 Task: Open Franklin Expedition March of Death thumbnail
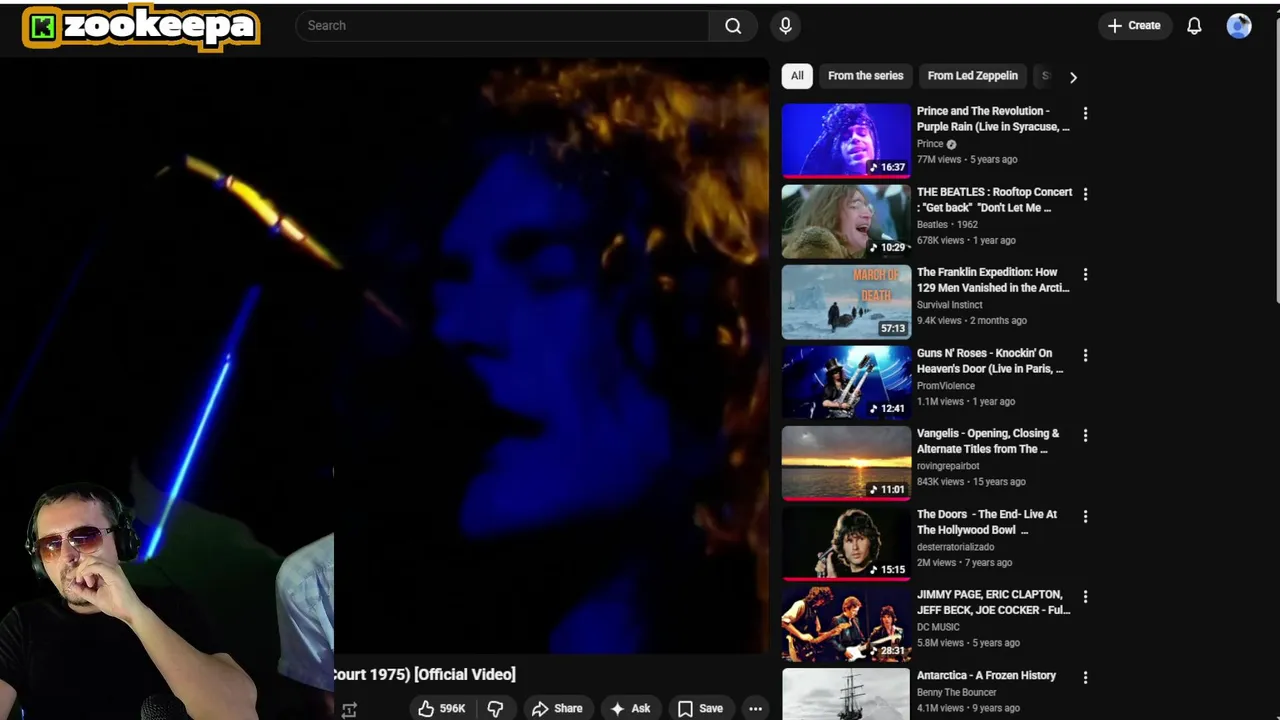click(846, 301)
